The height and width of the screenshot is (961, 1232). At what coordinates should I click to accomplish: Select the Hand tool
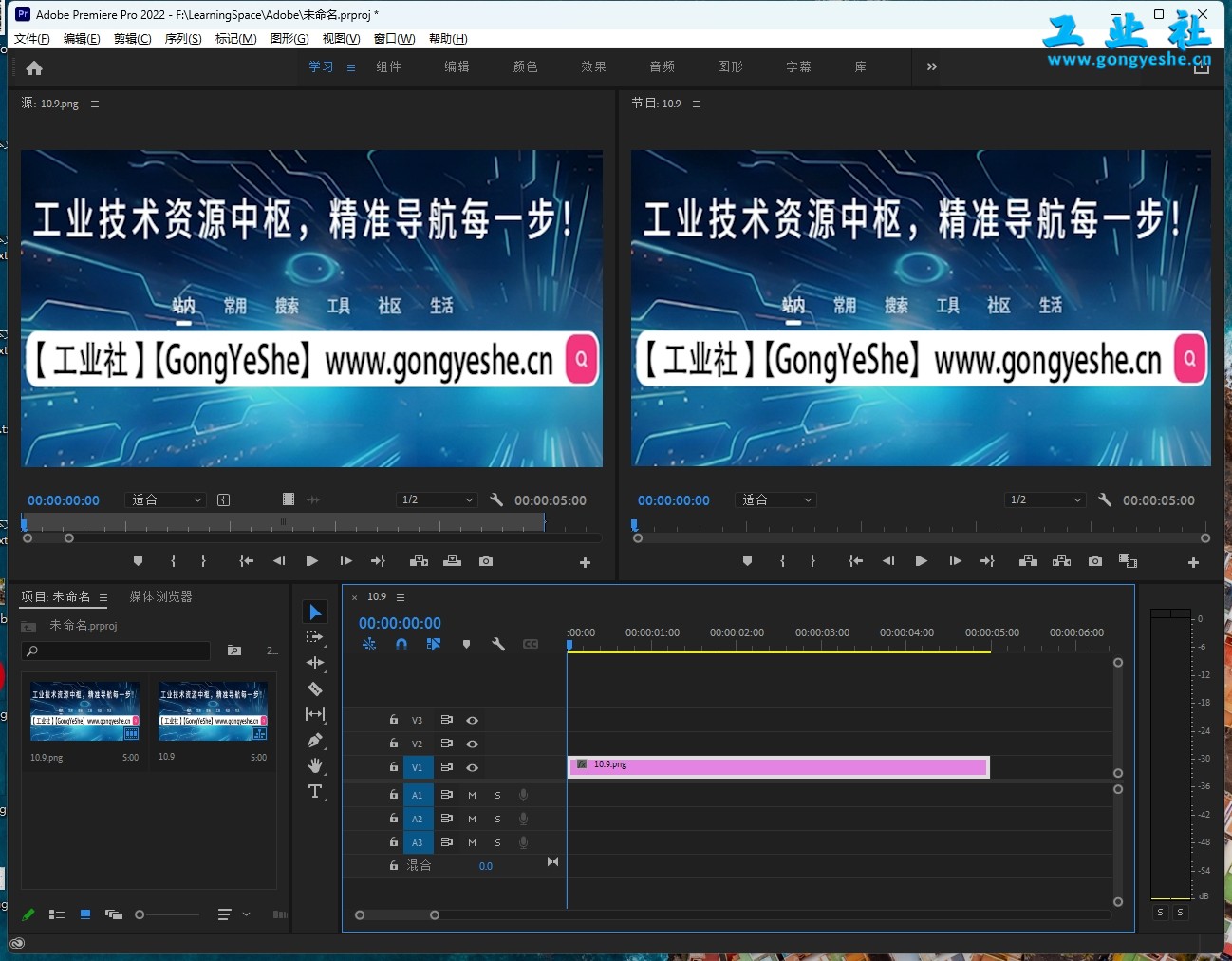(x=315, y=765)
